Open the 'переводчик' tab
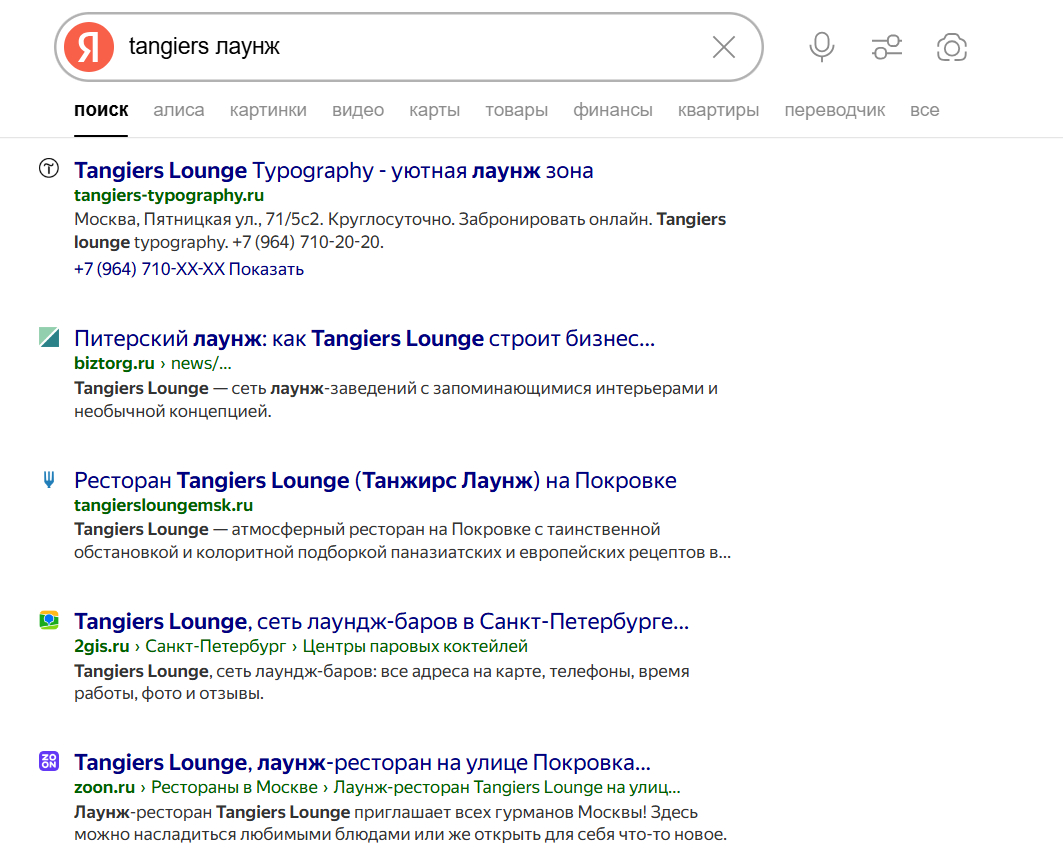Screen dimensions: 1063x863 point(835,110)
